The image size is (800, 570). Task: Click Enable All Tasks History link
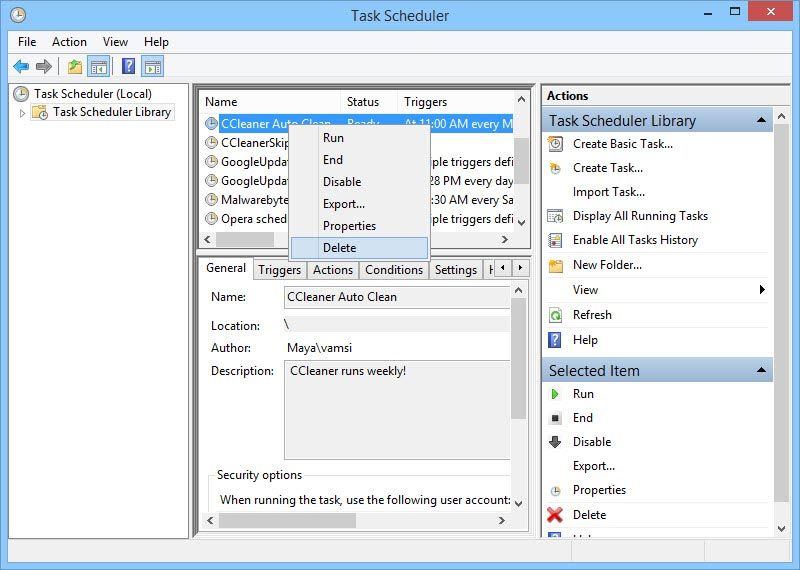pos(635,240)
